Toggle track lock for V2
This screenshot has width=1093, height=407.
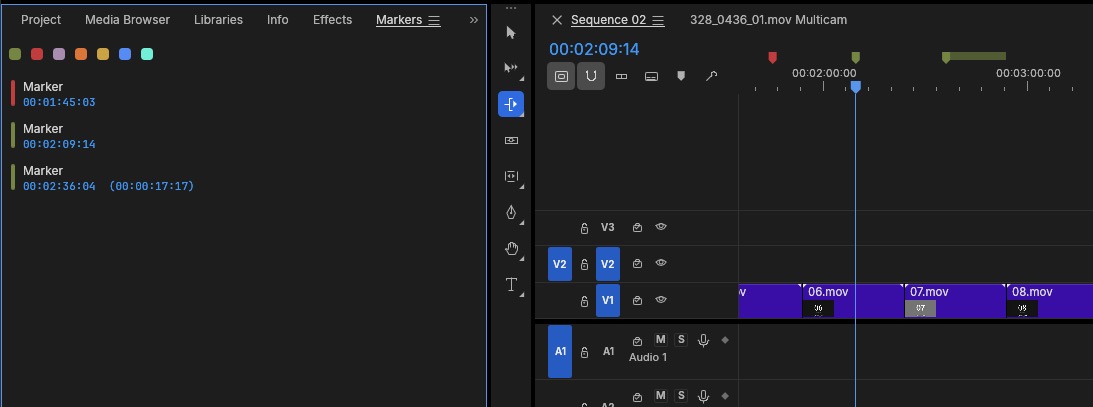click(585, 264)
